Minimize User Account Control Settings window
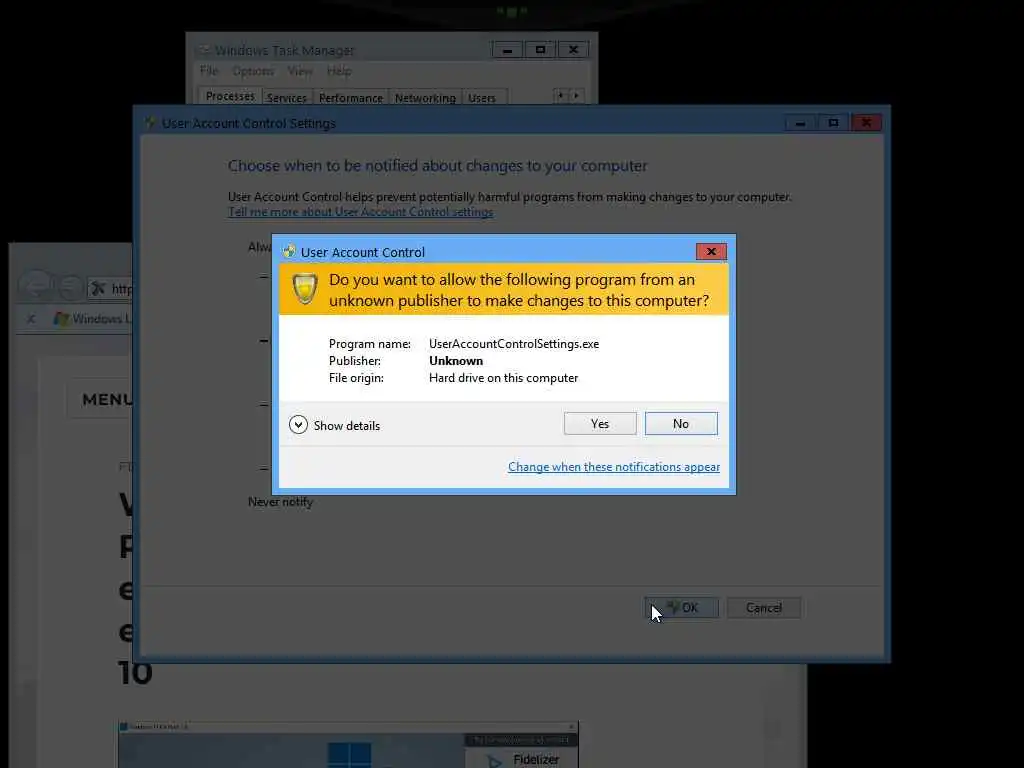The height and width of the screenshot is (768, 1024). pos(800,123)
